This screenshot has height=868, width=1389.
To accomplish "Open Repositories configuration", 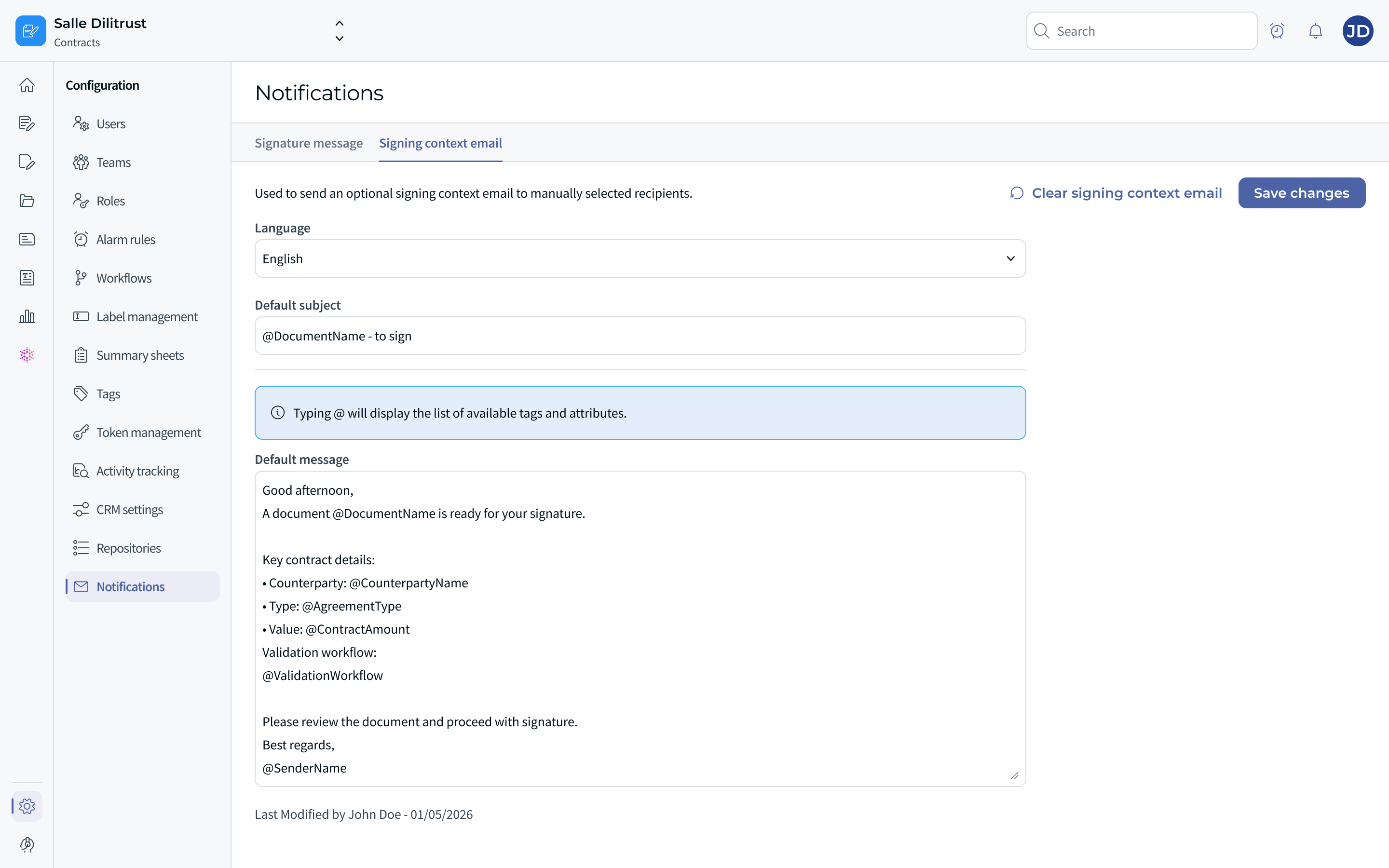I will tap(142, 548).
